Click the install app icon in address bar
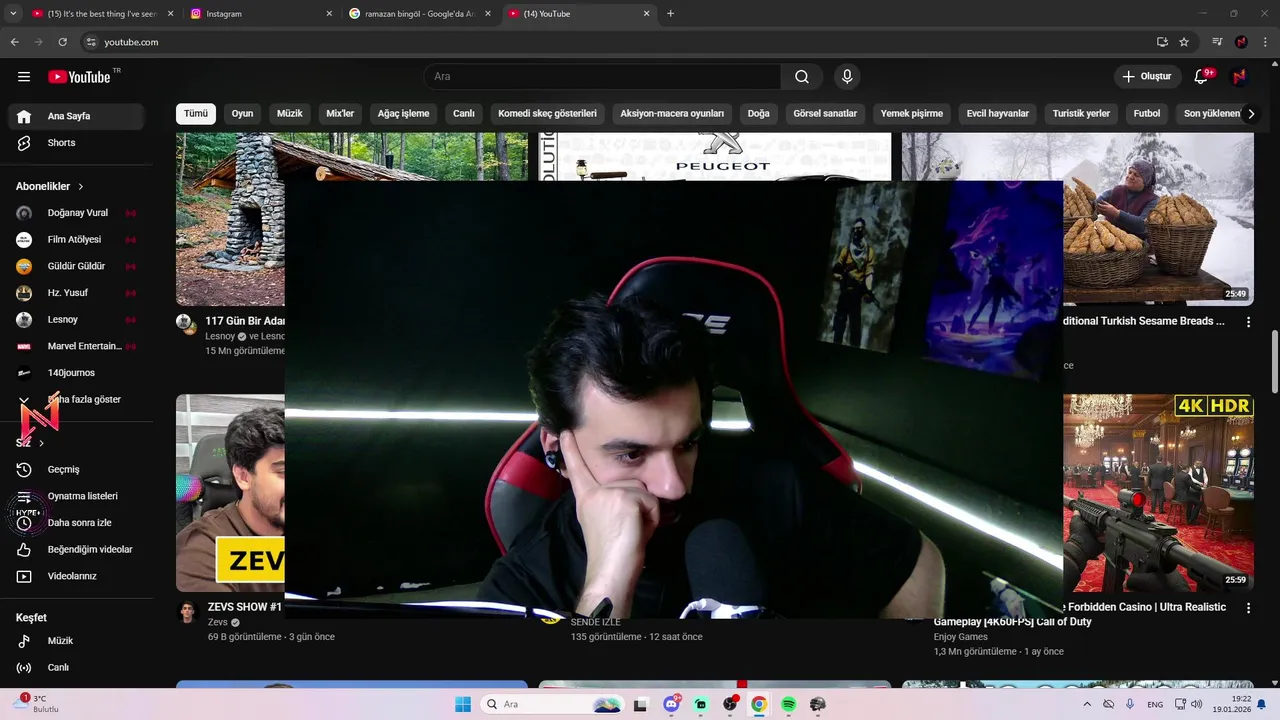The height and width of the screenshot is (720, 1280). (x=1162, y=42)
